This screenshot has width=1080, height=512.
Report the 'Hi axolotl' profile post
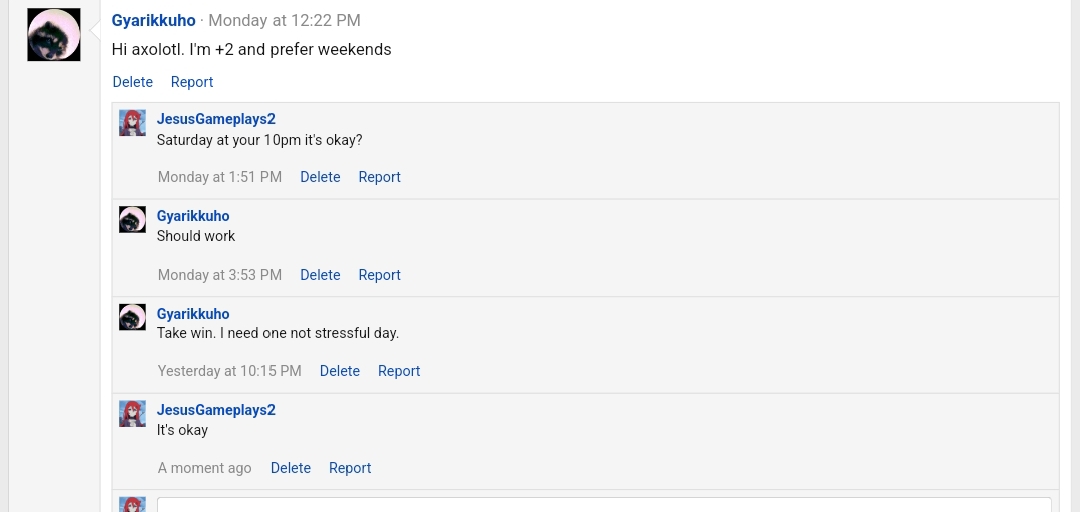pos(191,82)
